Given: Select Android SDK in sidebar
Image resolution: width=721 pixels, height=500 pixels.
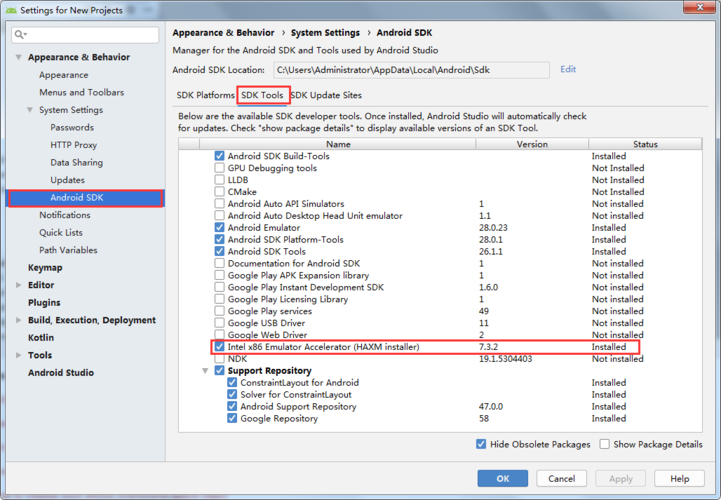Looking at the screenshot, I should 86,198.
